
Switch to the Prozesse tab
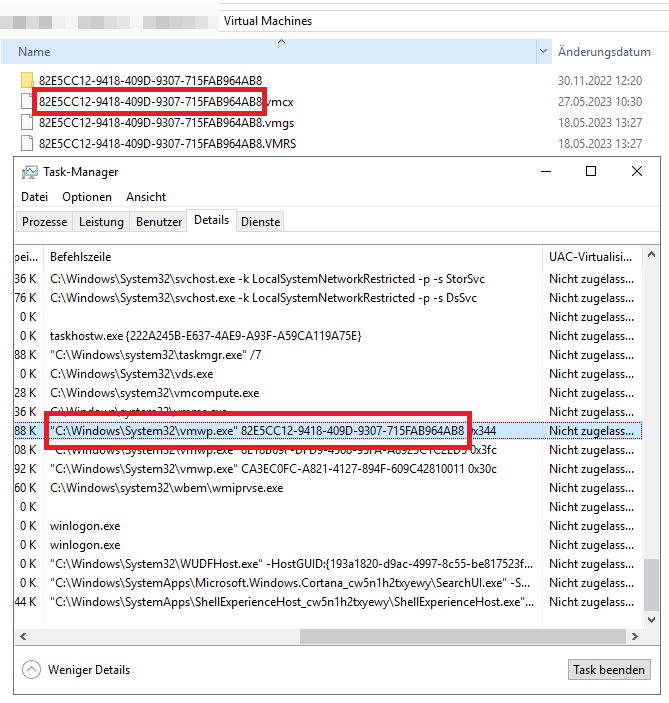tap(45, 221)
